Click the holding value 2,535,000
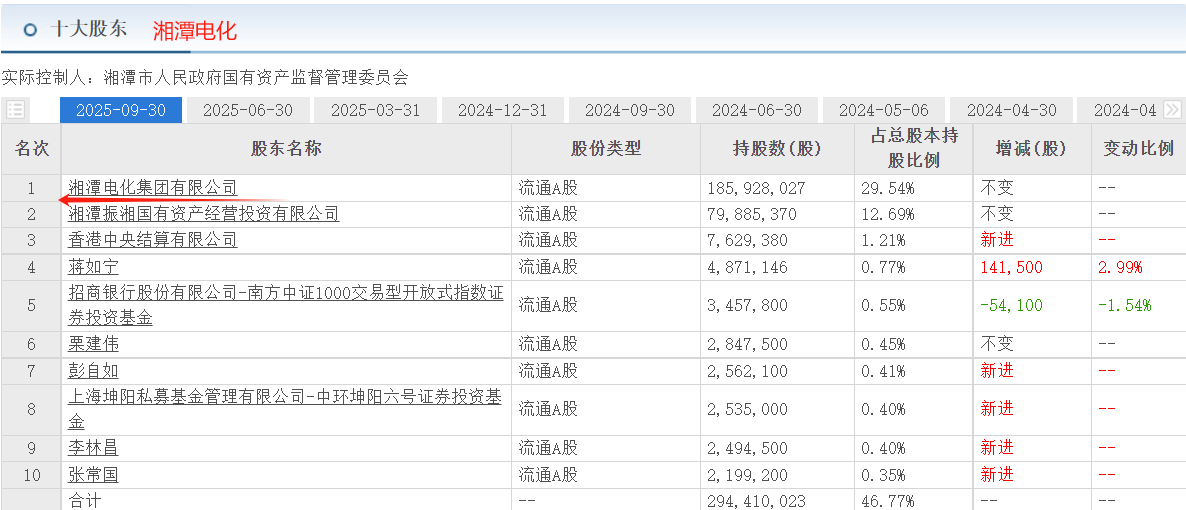This screenshot has height=510, width=1186. 747,409
